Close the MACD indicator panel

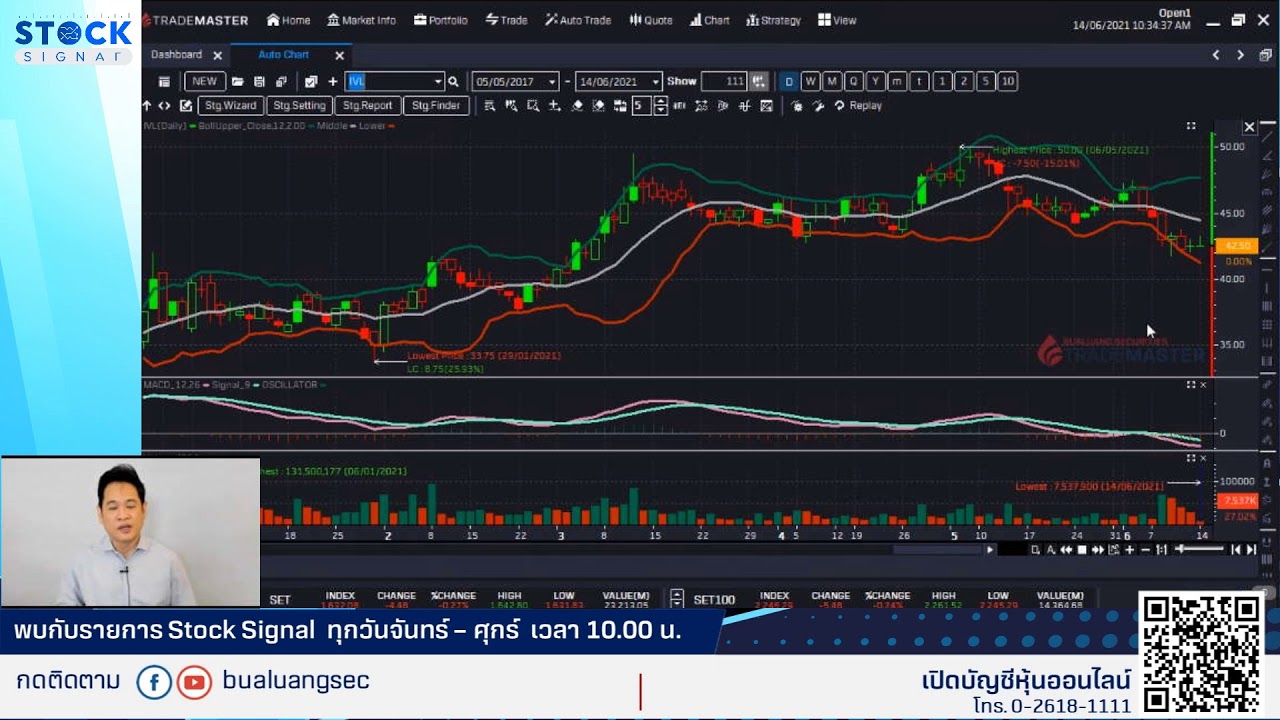coord(1203,385)
